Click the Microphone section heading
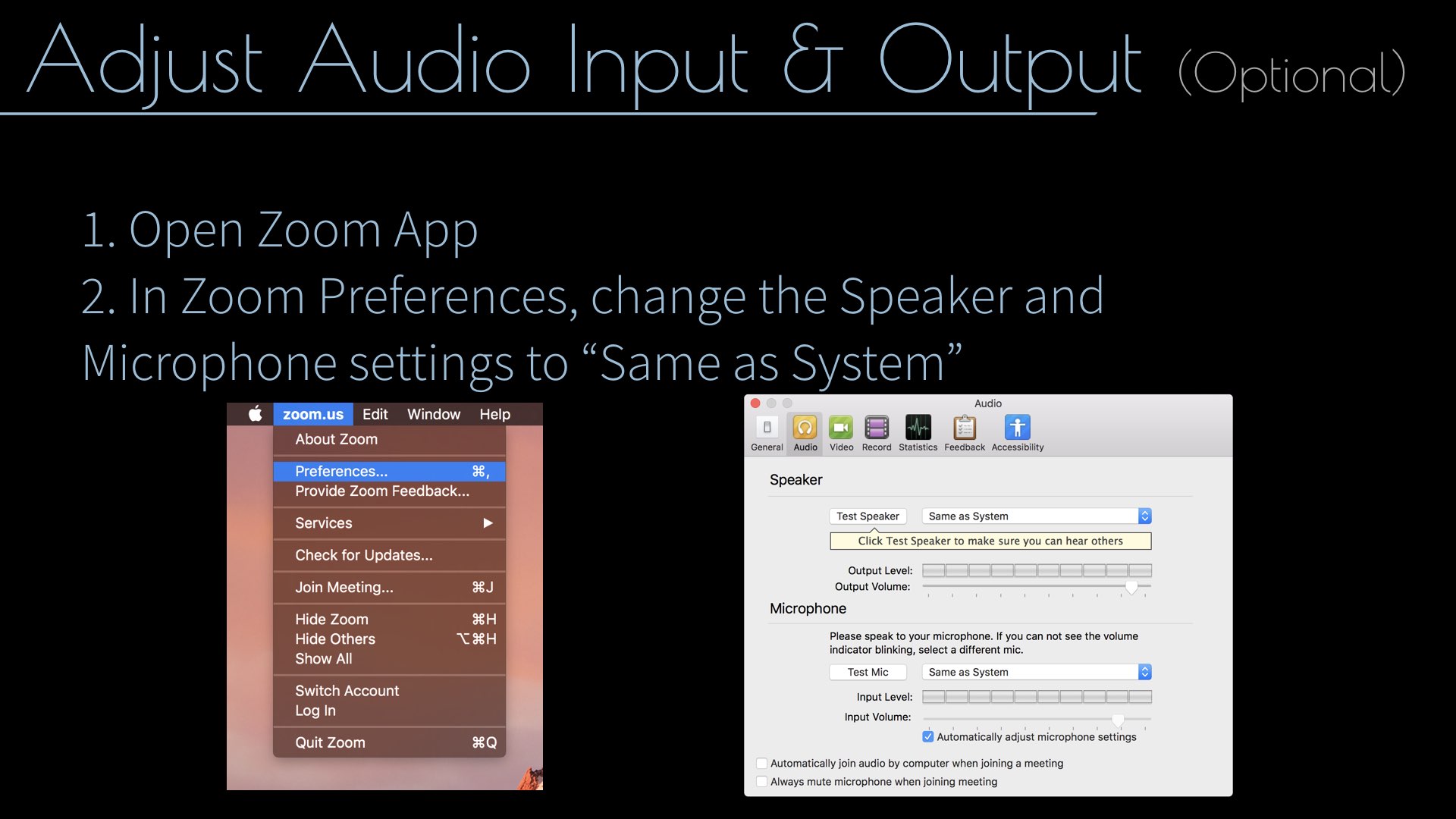Image resolution: width=1456 pixels, height=819 pixels. [808, 609]
